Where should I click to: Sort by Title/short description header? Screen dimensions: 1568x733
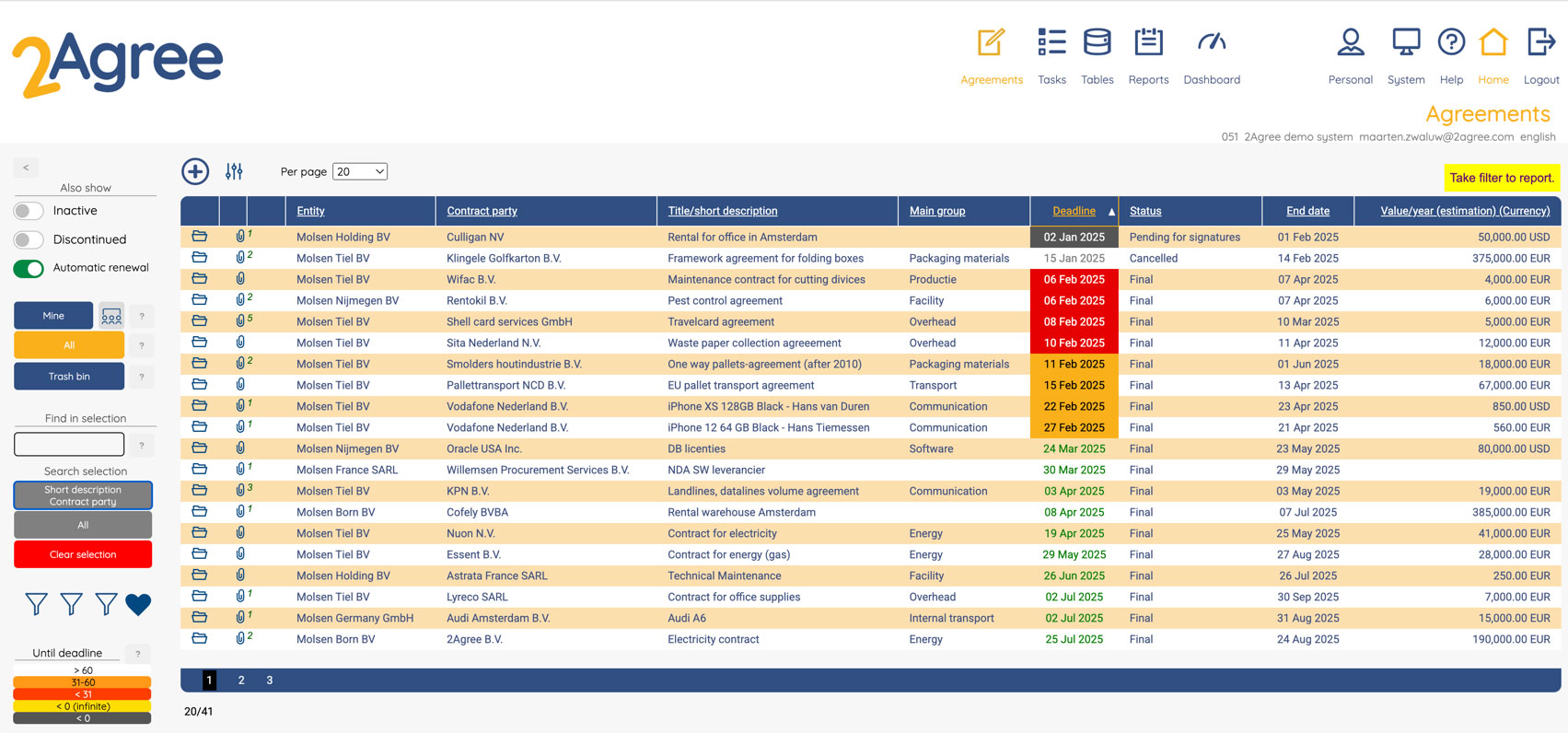(x=723, y=211)
